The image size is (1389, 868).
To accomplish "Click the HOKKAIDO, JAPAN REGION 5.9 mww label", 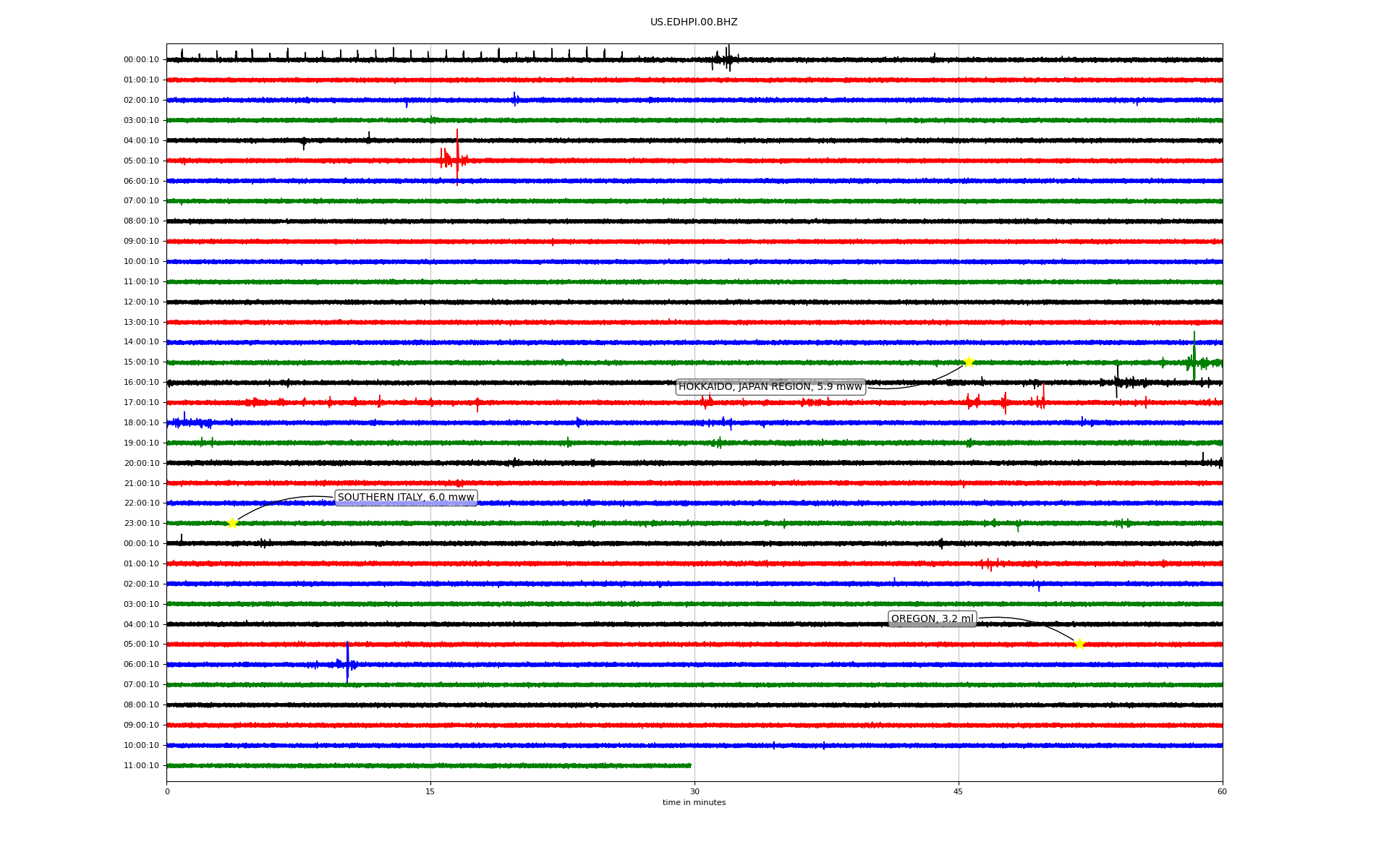I will [770, 387].
